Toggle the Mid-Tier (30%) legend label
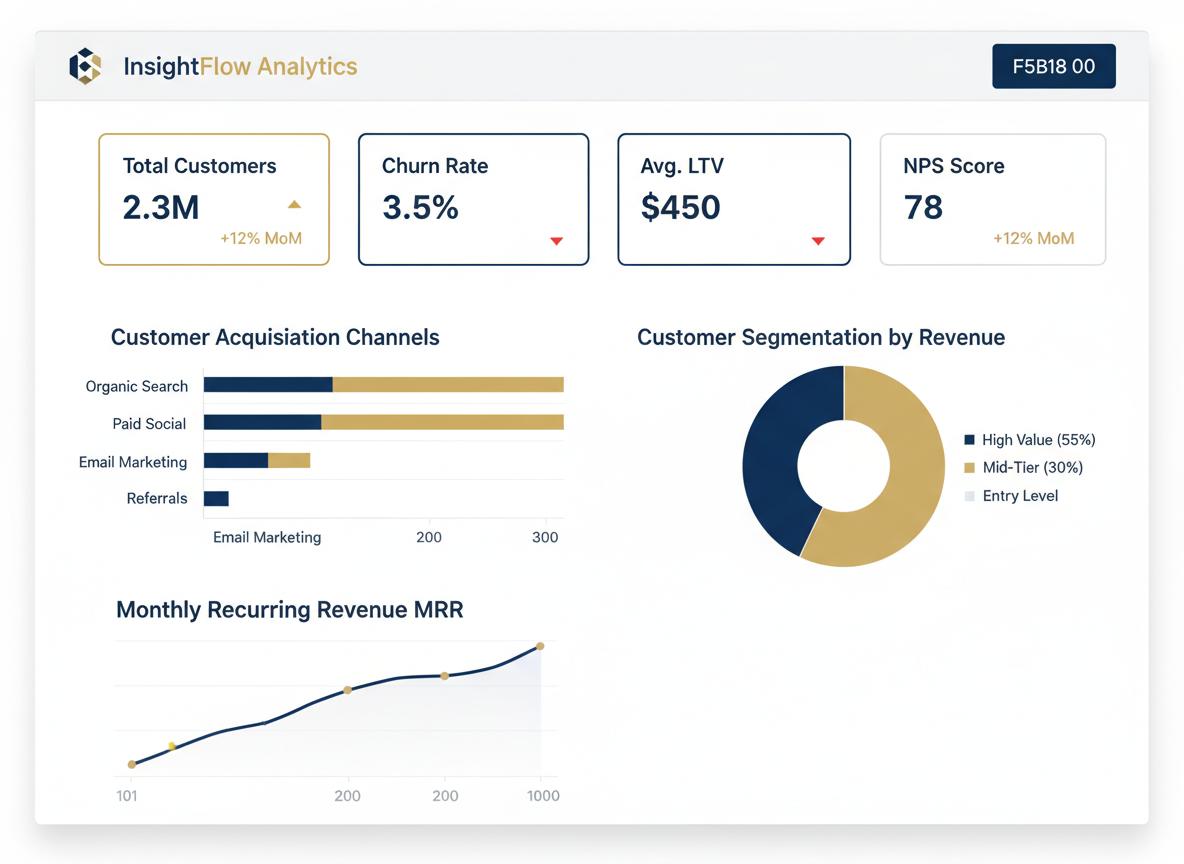 [1032, 467]
